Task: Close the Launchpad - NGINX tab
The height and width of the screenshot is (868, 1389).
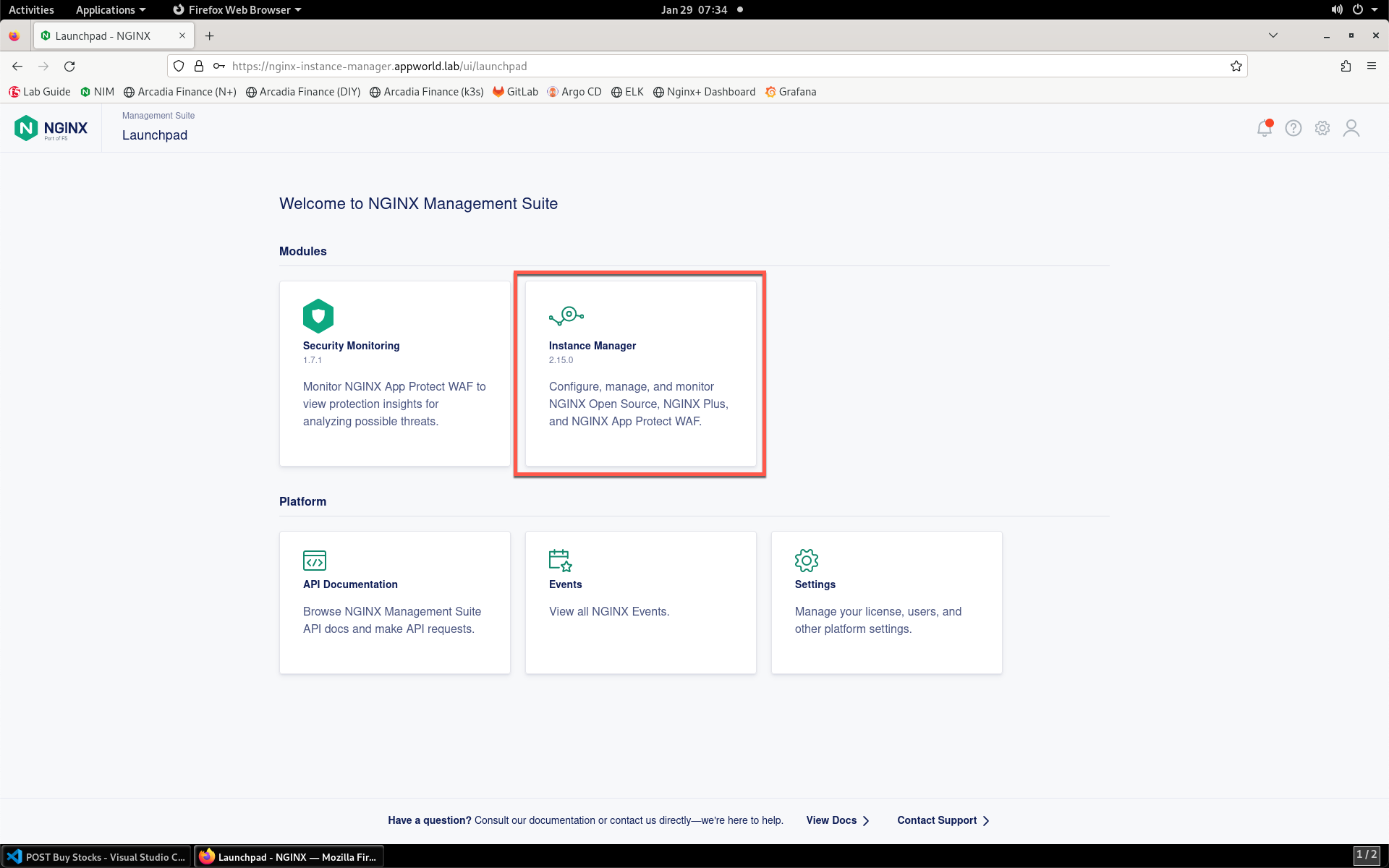Action: pyautogui.click(x=182, y=35)
